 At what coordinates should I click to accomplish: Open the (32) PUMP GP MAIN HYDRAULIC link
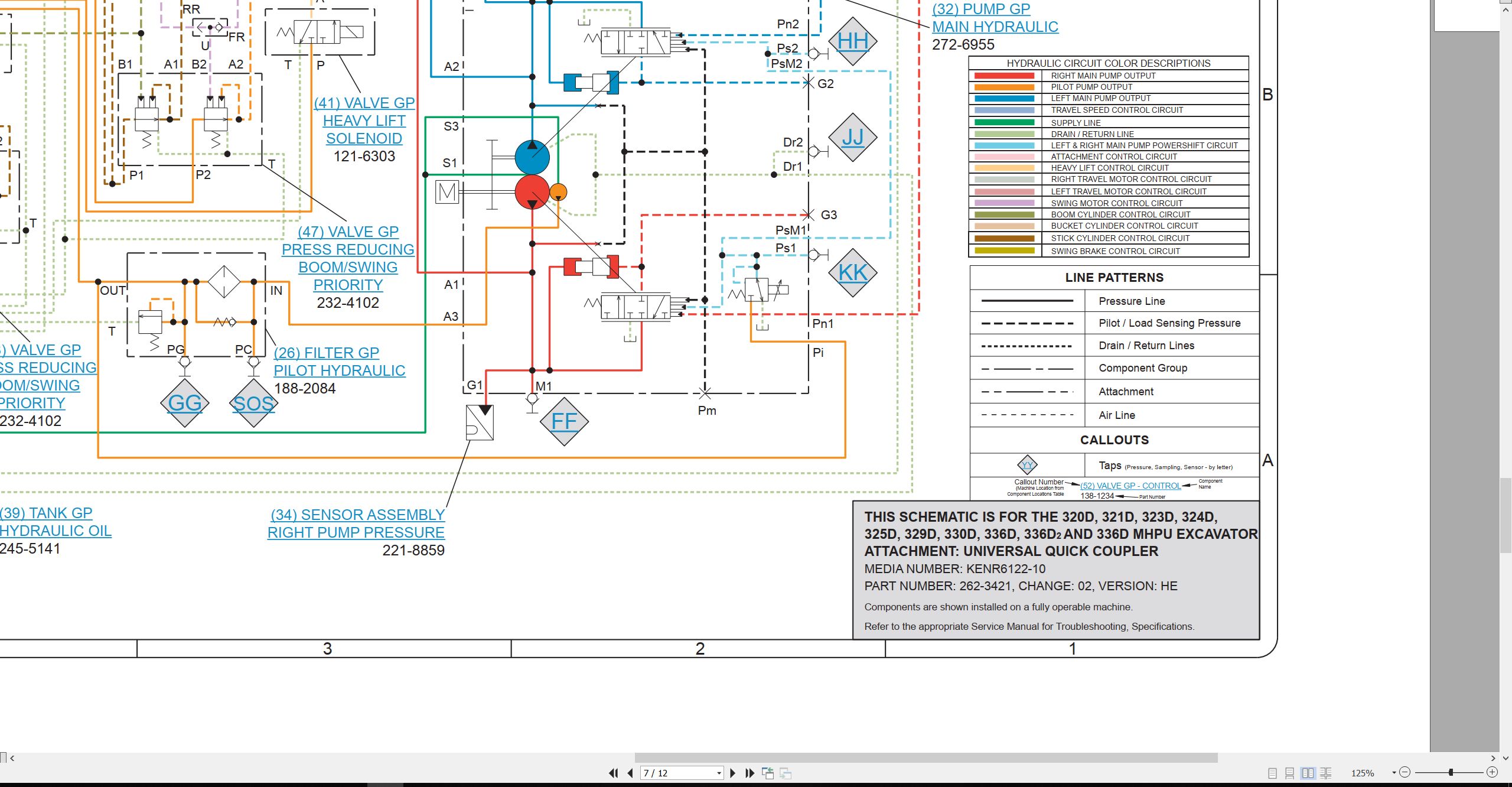[995, 18]
